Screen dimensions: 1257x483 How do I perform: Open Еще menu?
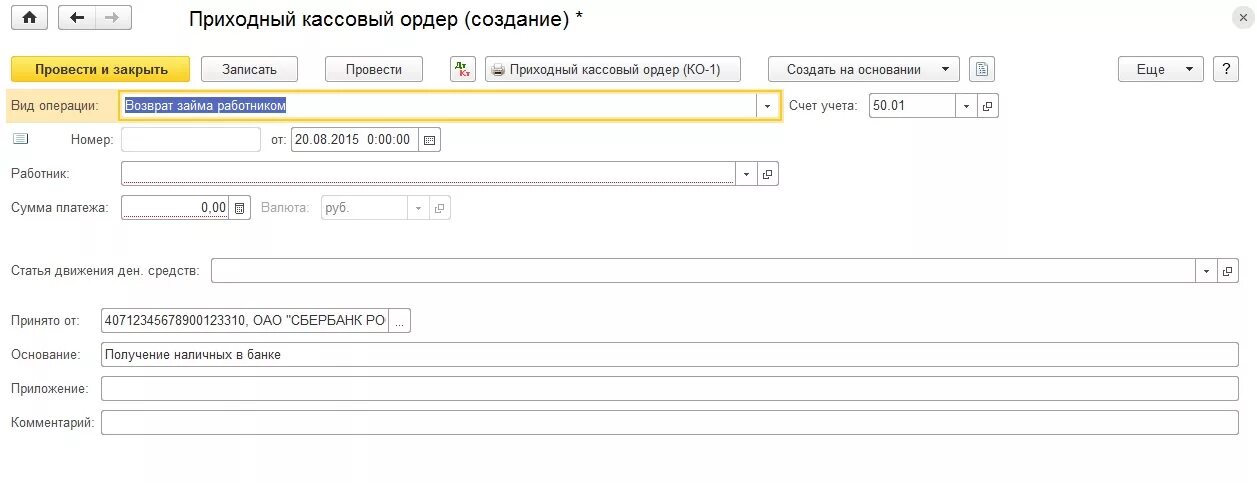(1160, 69)
